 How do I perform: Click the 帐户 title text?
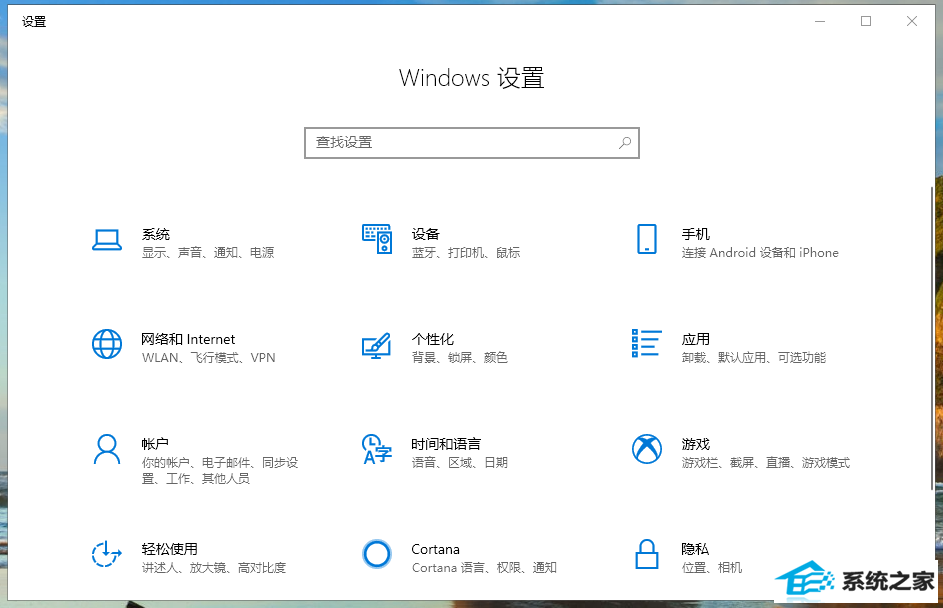pos(155,444)
